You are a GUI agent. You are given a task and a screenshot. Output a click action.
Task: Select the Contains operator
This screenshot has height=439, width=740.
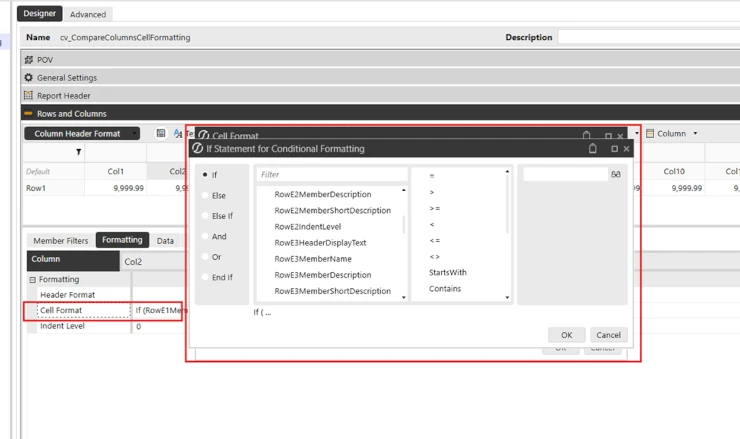coord(445,288)
